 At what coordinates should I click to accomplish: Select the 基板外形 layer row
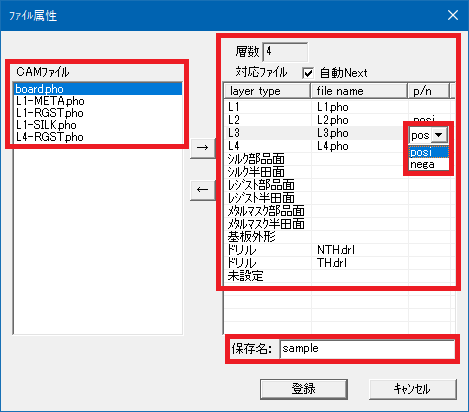(x=337, y=237)
